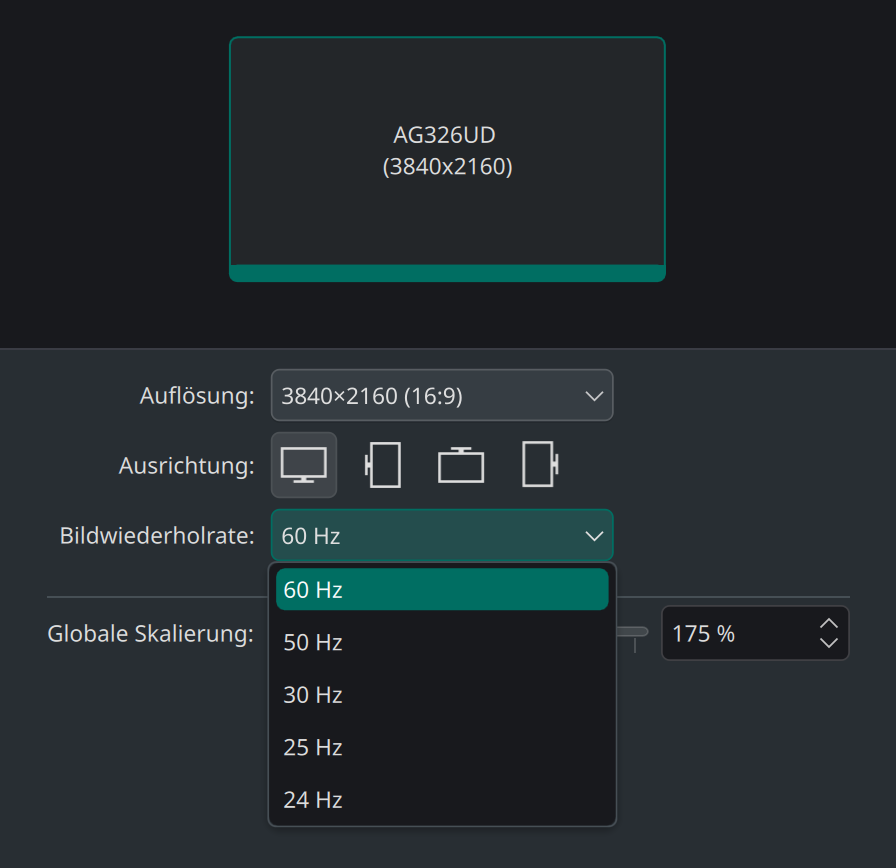Viewport: 896px width, 868px height.
Task: Pick the rotate-right portrait orientation icon
Action: pyautogui.click(x=540, y=465)
